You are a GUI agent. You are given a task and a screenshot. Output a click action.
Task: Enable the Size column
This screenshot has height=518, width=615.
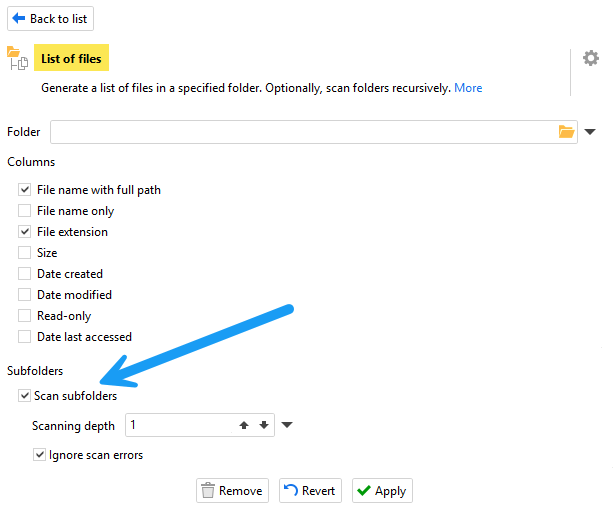(x=25, y=253)
